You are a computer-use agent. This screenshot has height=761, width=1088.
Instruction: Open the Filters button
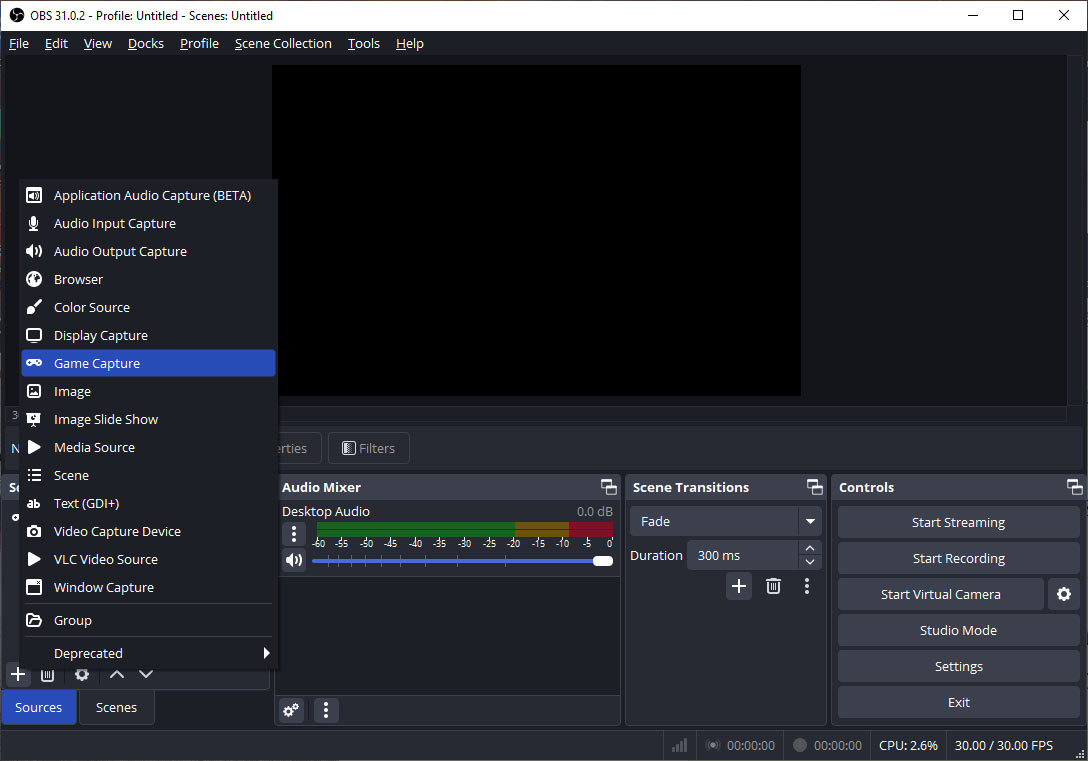pyautogui.click(x=368, y=448)
